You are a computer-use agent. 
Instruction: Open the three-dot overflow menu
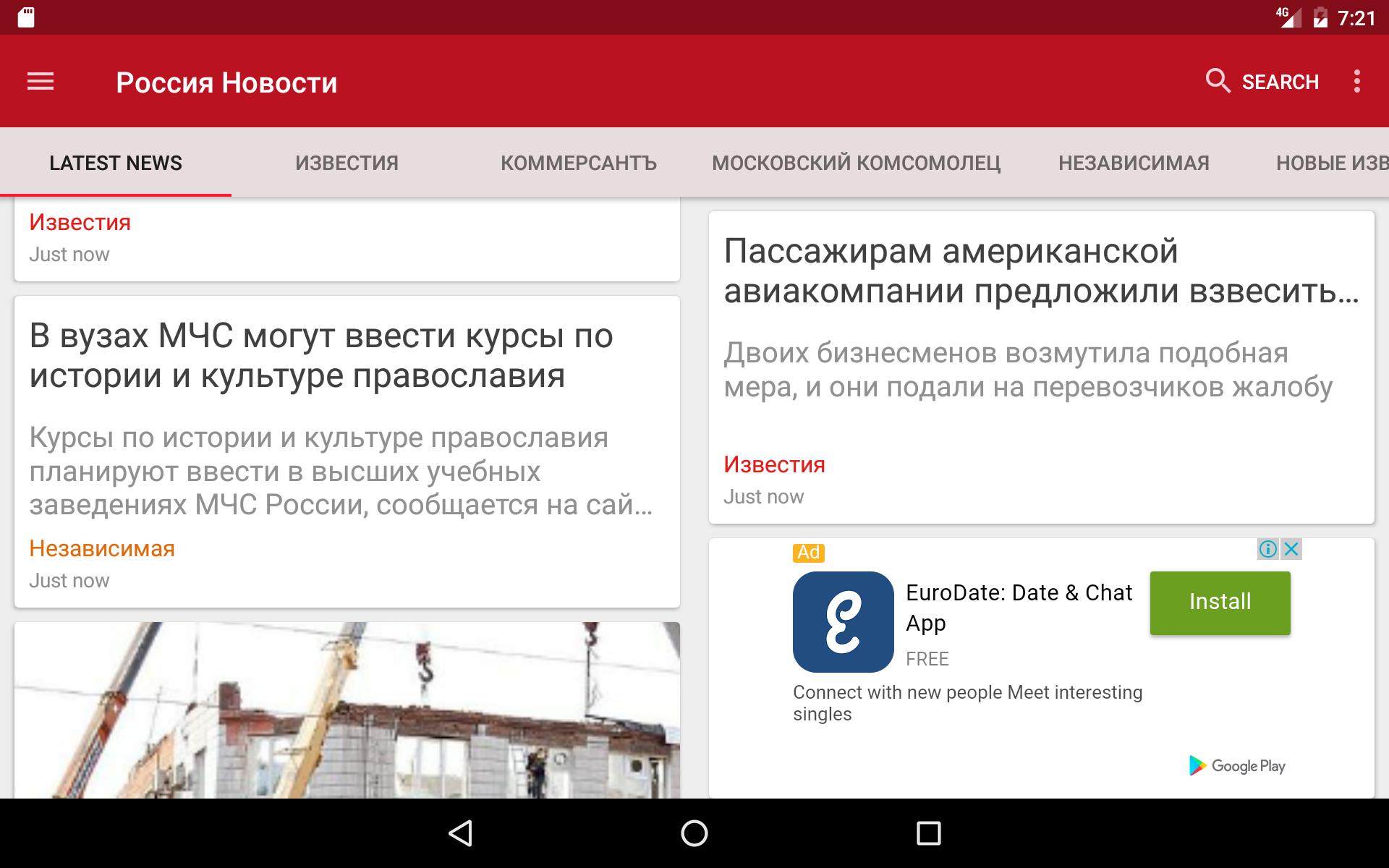pos(1357,81)
